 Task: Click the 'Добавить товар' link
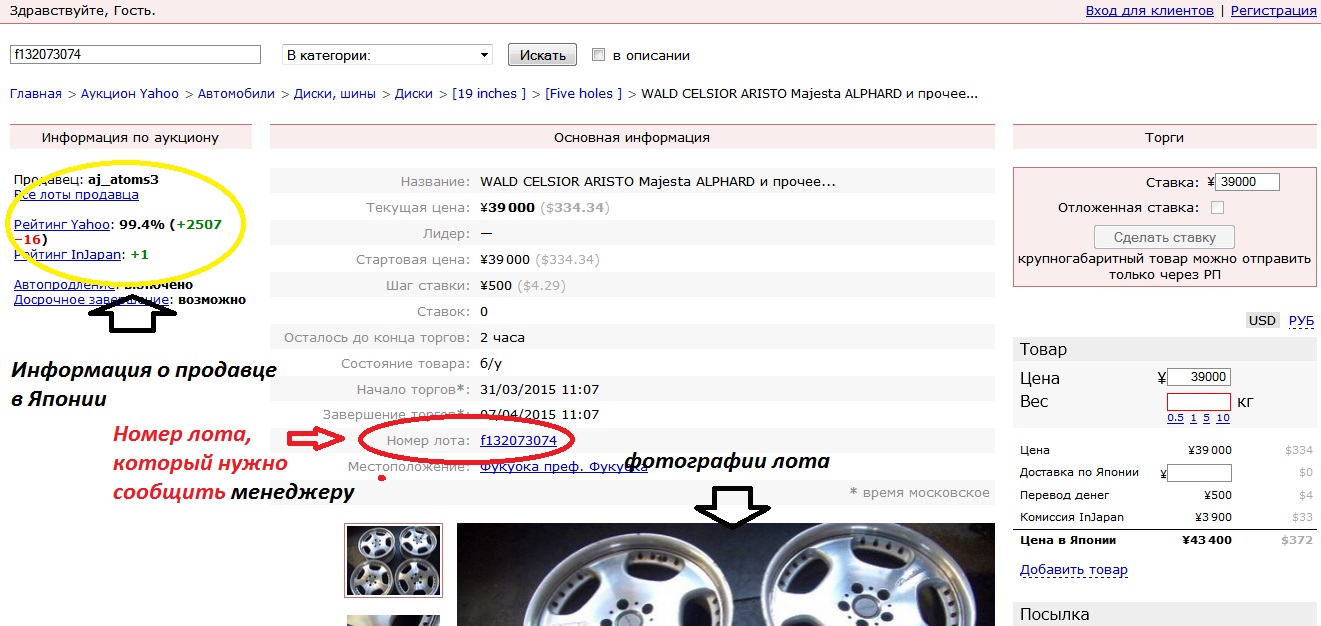coord(1073,570)
